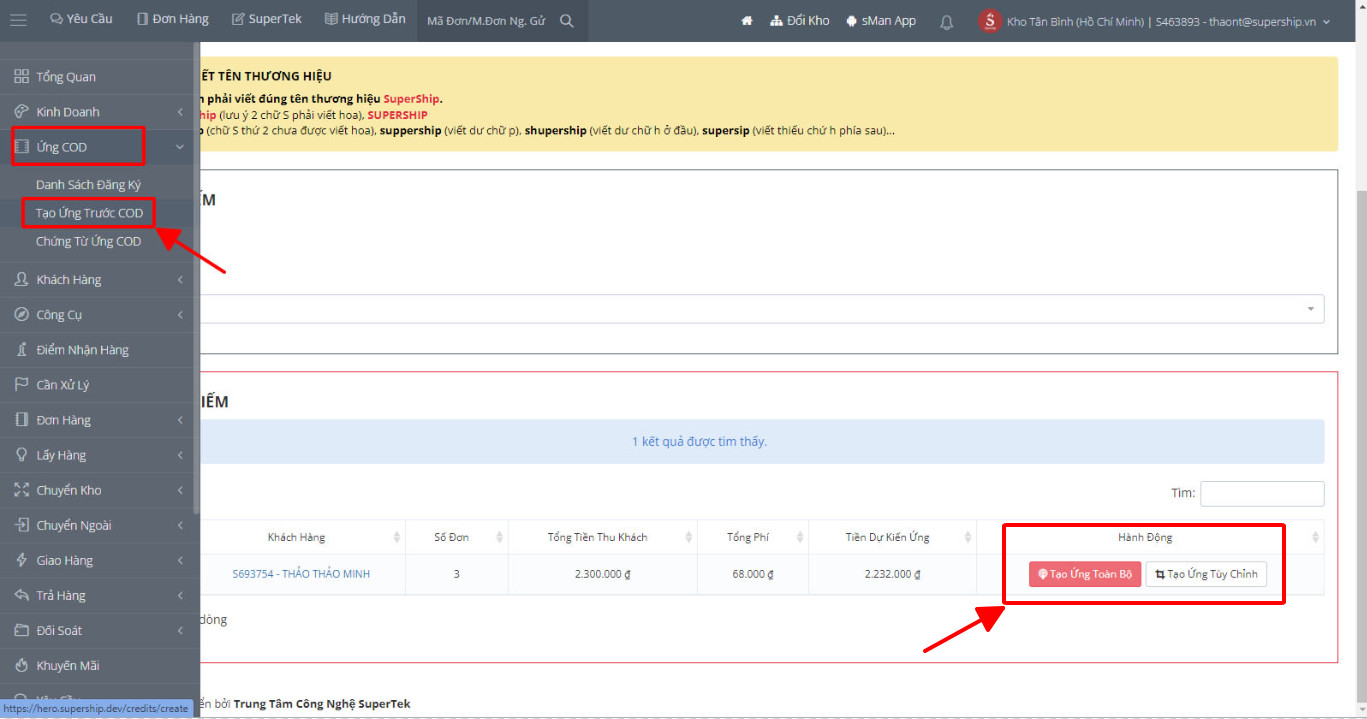Collapse the Ứng COD section
Image resolution: width=1367 pixels, height=719 pixels.
tap(98, 147)
